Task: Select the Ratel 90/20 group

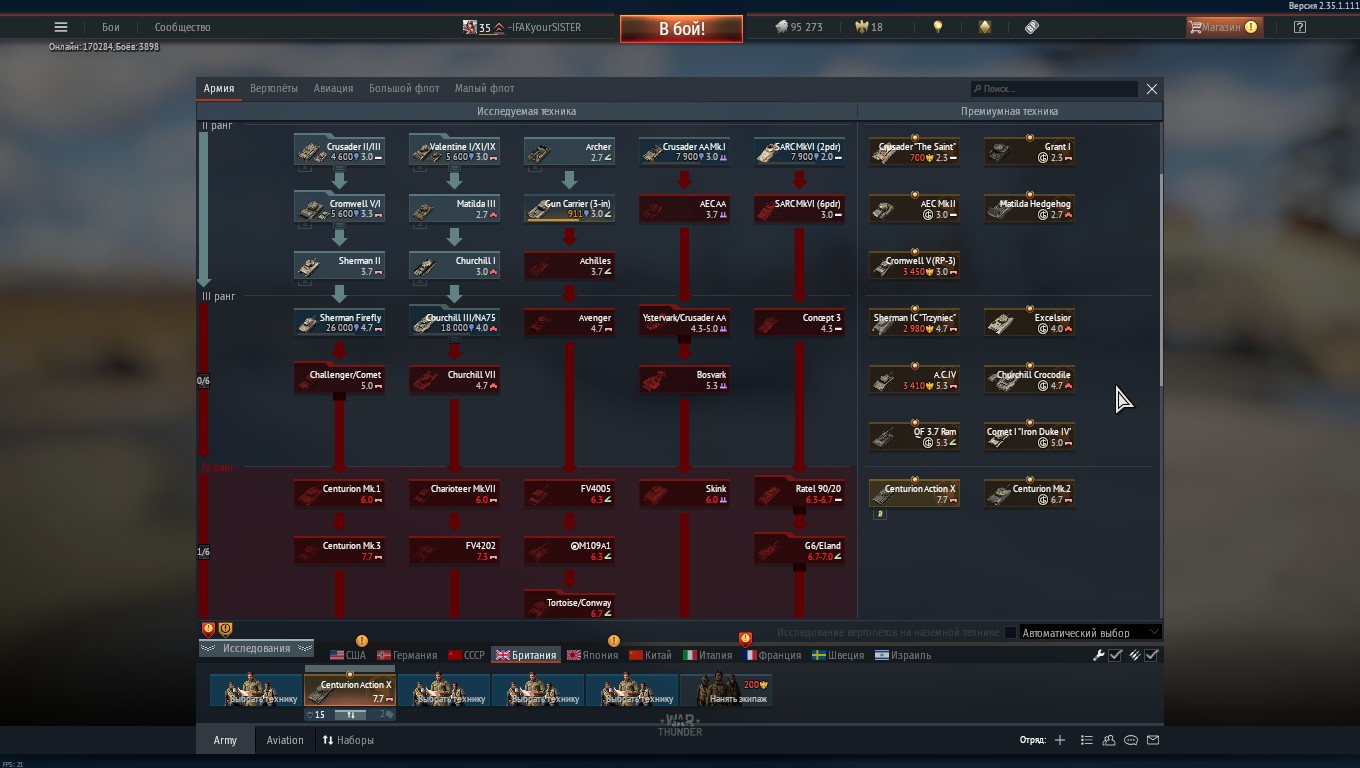Action: point(800,494)
